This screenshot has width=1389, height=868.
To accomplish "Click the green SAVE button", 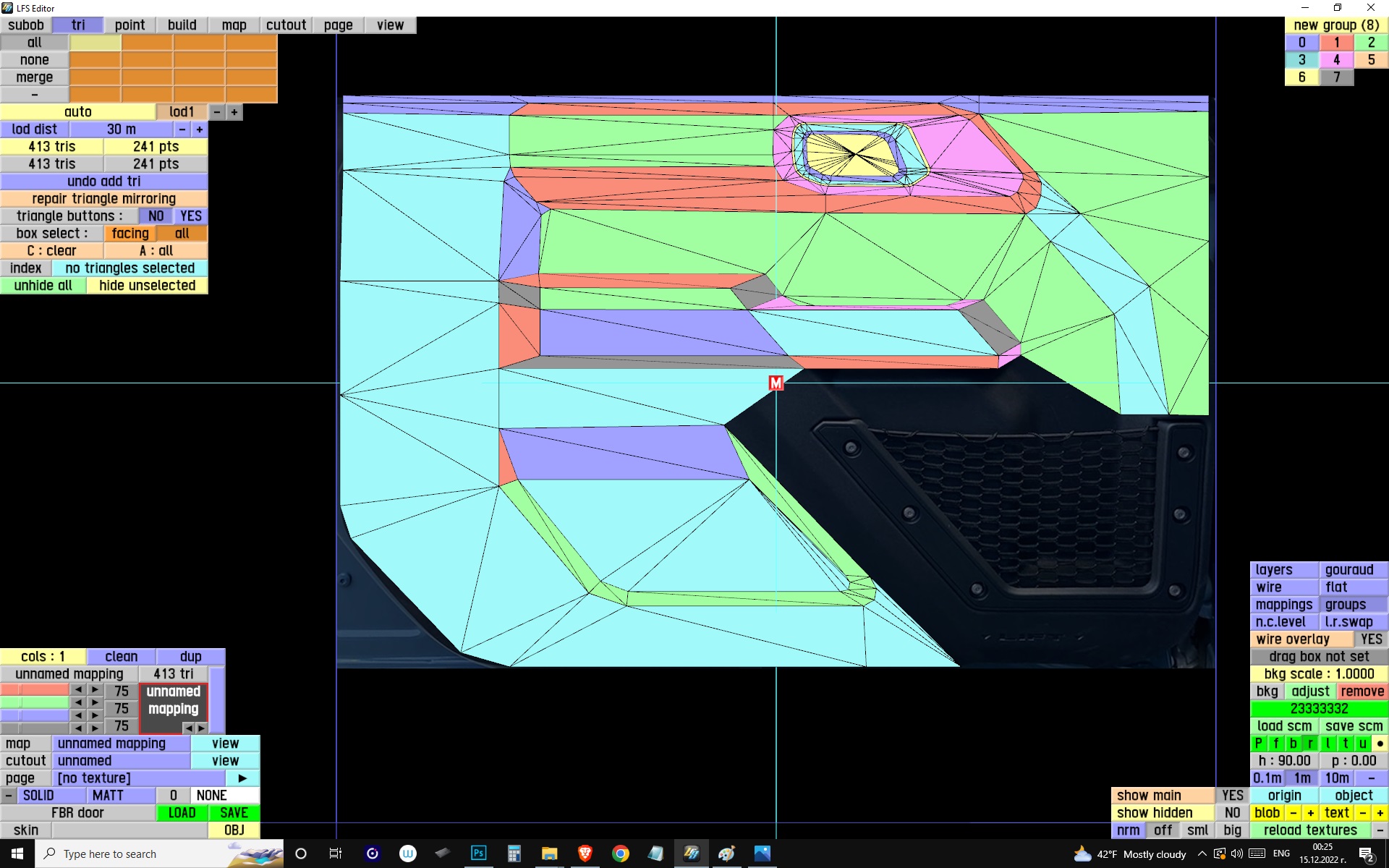I will 234,813.
